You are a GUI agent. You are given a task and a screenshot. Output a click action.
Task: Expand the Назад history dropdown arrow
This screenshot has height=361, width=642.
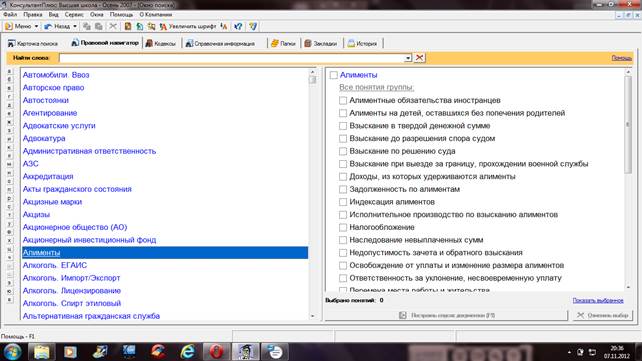click(75, 26)
